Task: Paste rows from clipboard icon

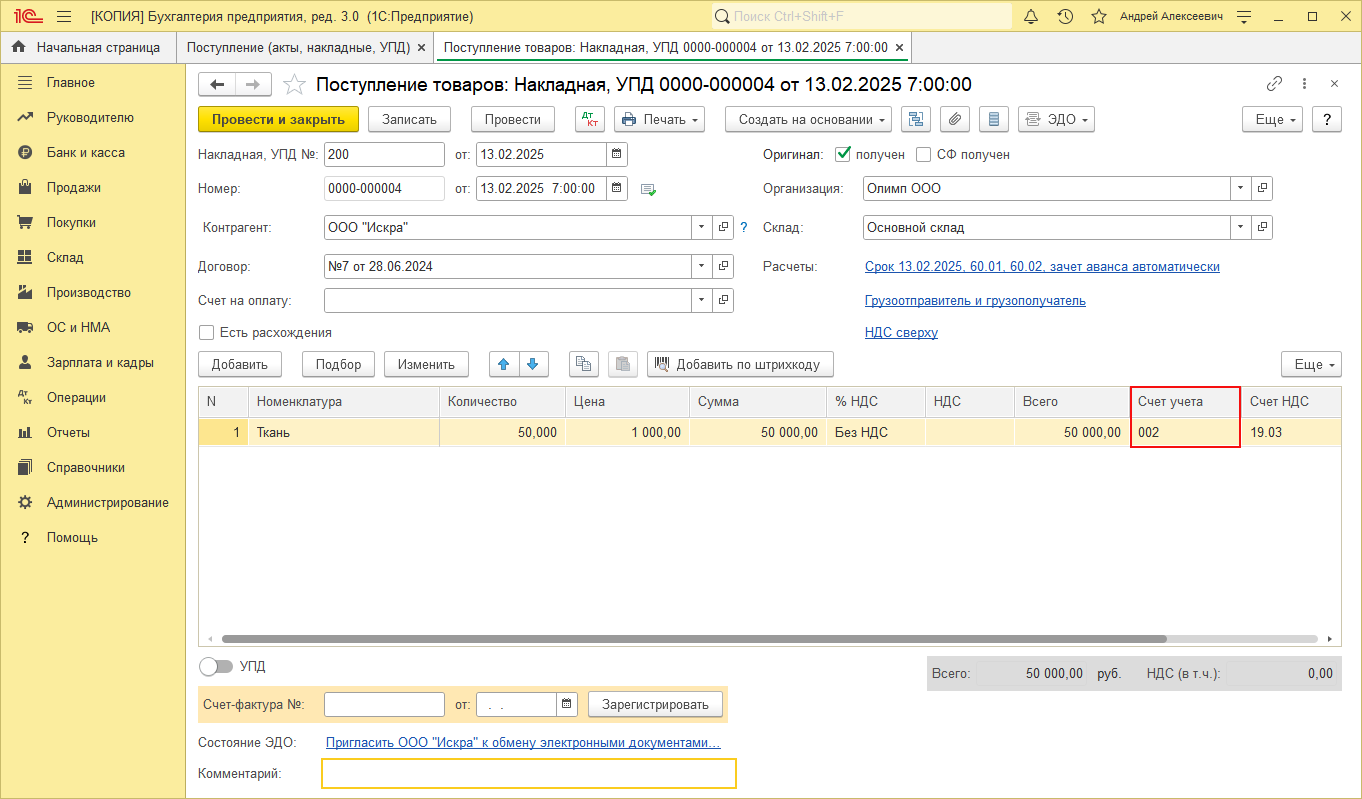Action: pyautogui.click(x=622, y=364)
